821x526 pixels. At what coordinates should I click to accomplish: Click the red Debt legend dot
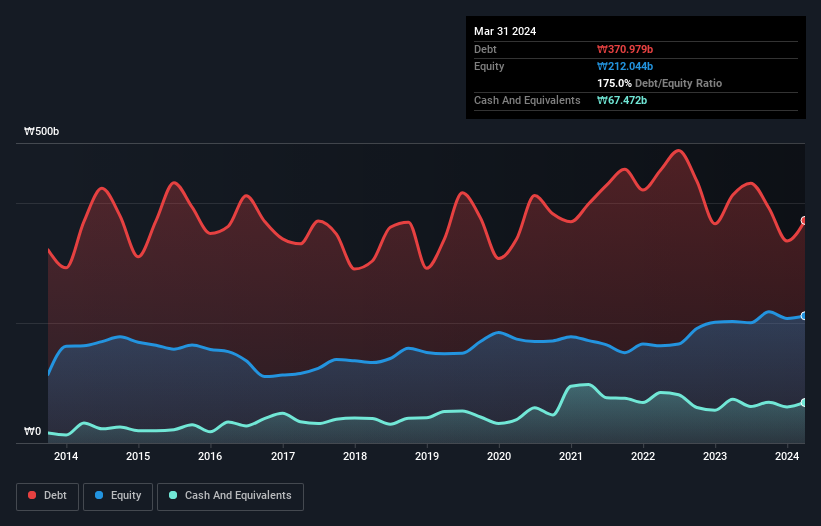pyautogui.click(x=32, y=495)
